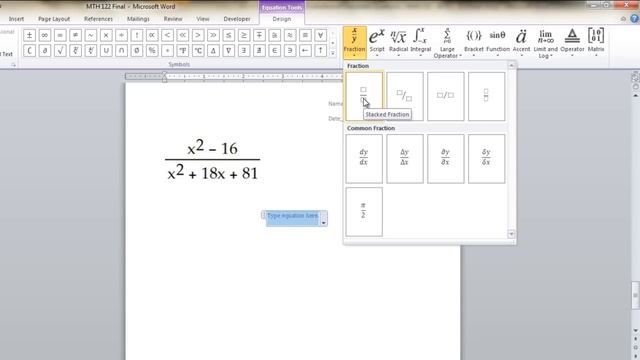
Task: Insert the union symbol
Action: (x=106, y=51)
